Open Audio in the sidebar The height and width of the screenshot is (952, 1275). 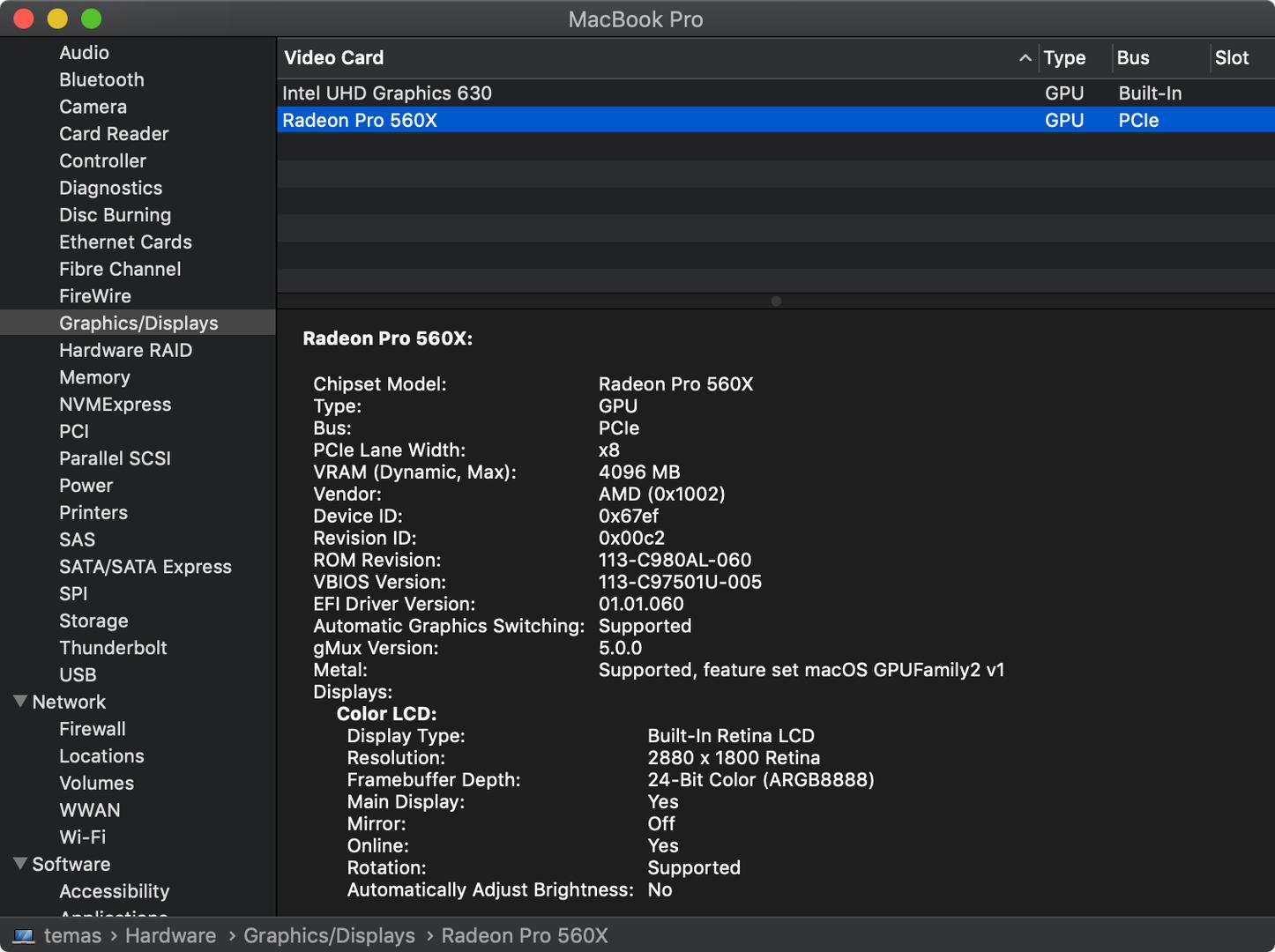tap(84, 53)
